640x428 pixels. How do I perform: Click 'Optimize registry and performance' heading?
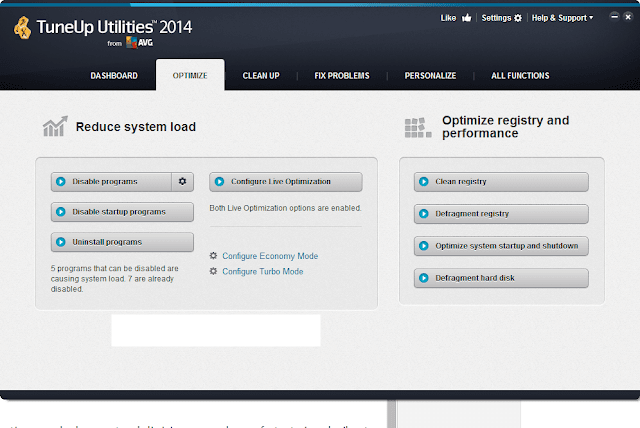(x=505, y=127)
